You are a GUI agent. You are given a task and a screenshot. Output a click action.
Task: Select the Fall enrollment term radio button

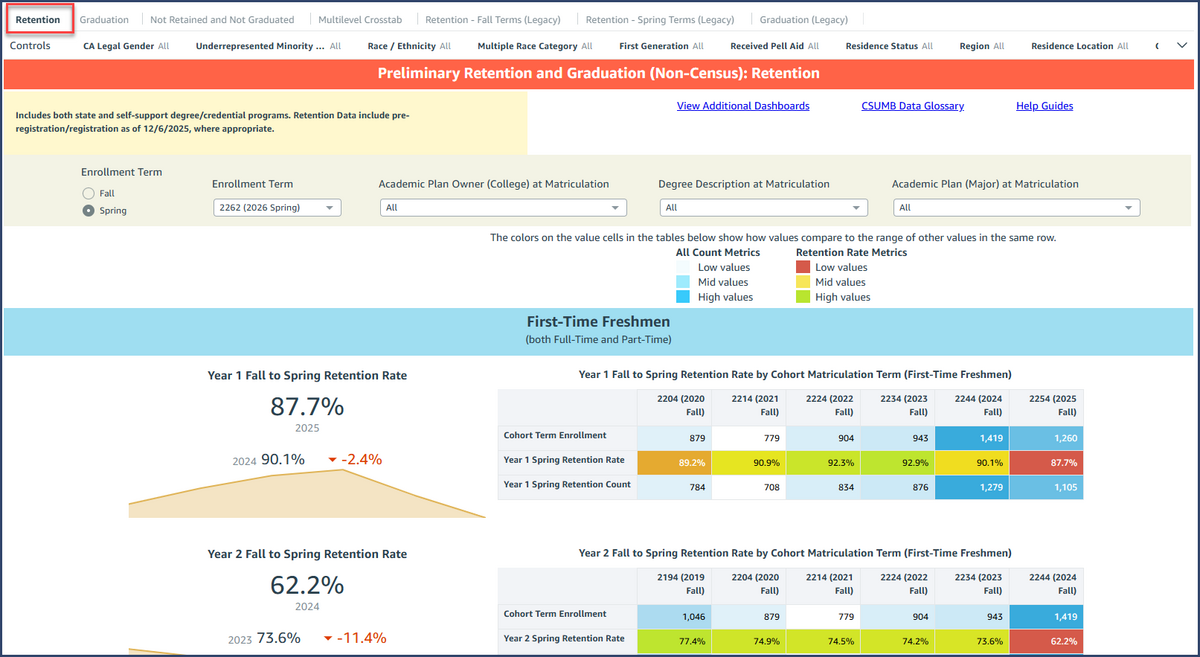[x=88, y=192]
